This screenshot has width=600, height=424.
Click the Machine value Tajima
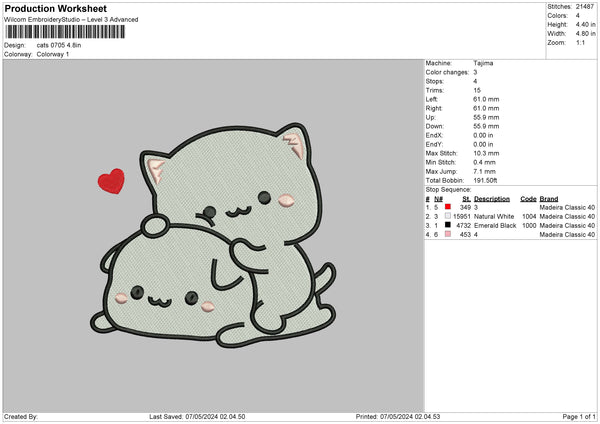pos(482,63)
